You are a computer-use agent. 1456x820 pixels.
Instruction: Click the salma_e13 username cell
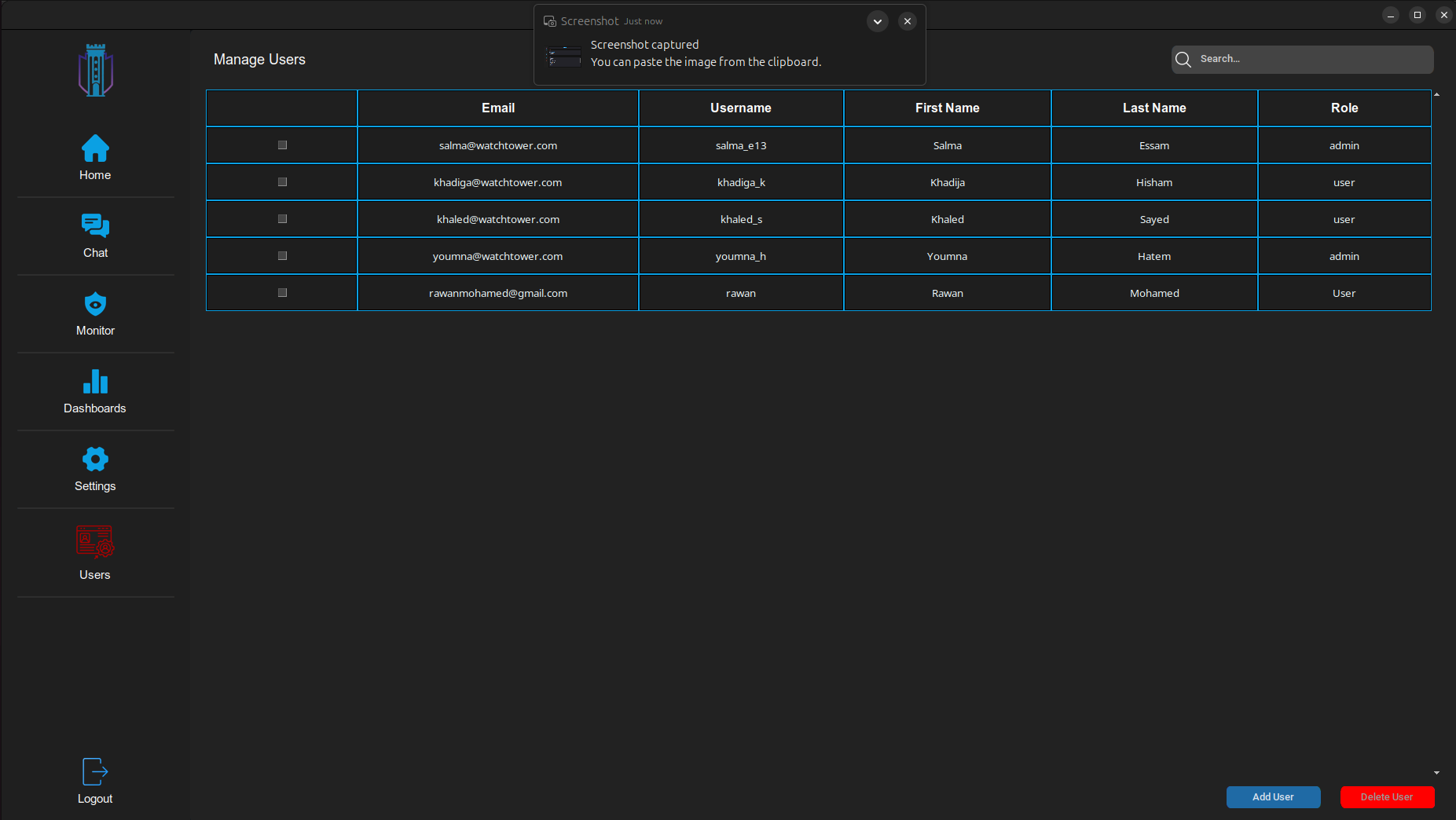[741, 145]
